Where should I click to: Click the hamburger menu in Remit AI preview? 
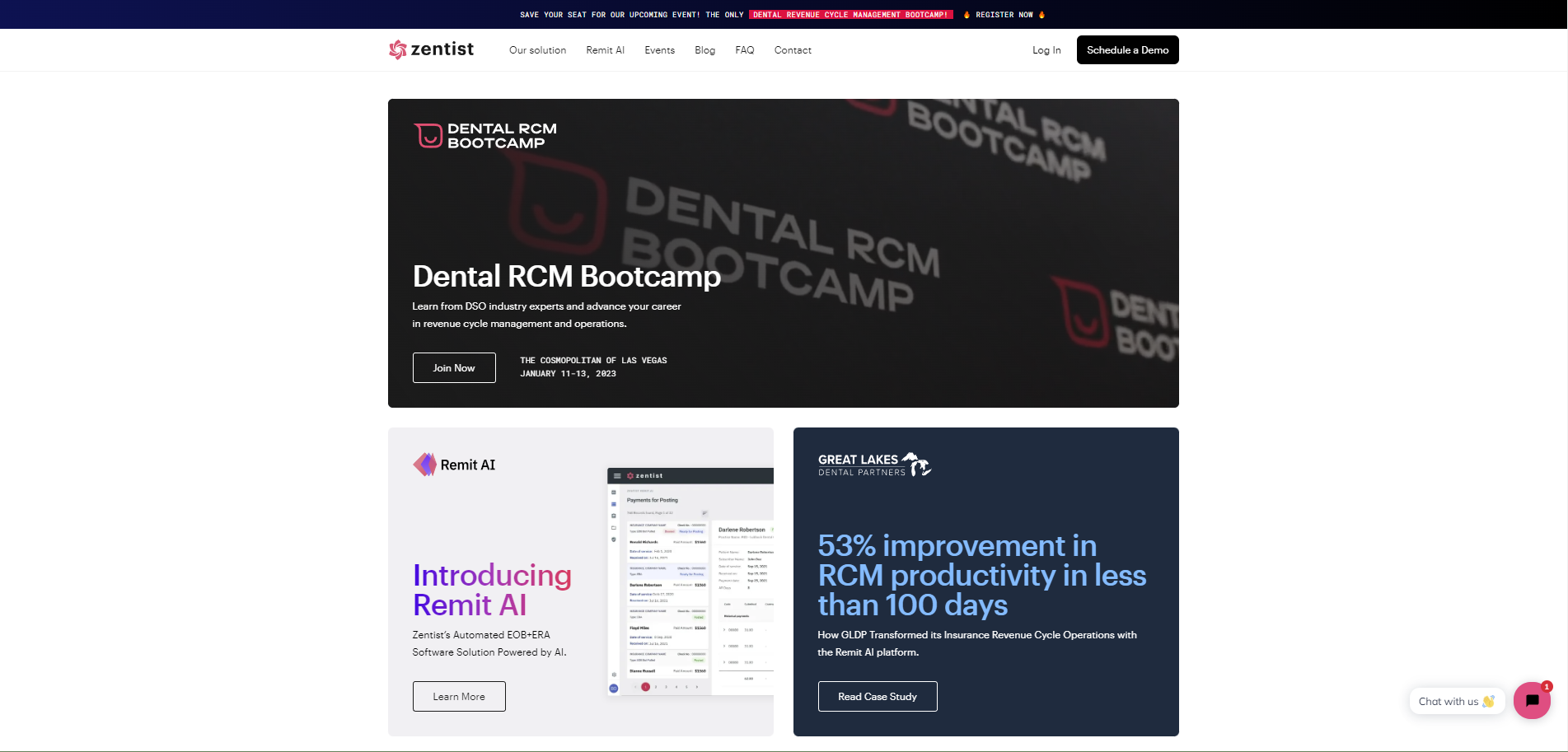tap(617, 476)
